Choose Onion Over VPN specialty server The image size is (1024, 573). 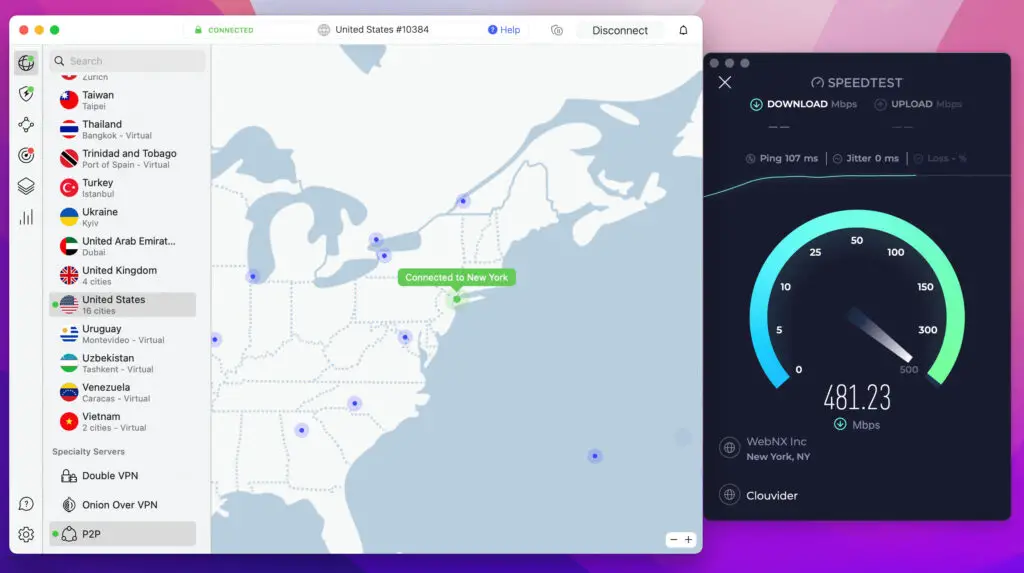pyautogui.click(x=123, y=505)
